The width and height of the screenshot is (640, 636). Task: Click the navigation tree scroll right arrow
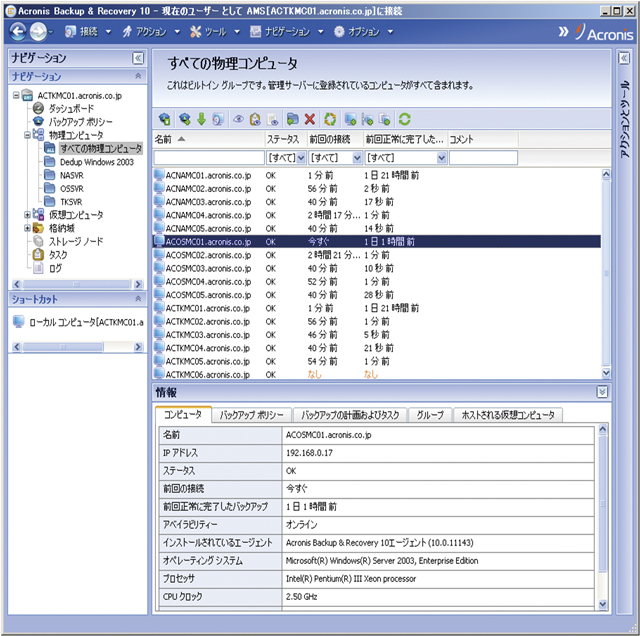tap(138, 284)
